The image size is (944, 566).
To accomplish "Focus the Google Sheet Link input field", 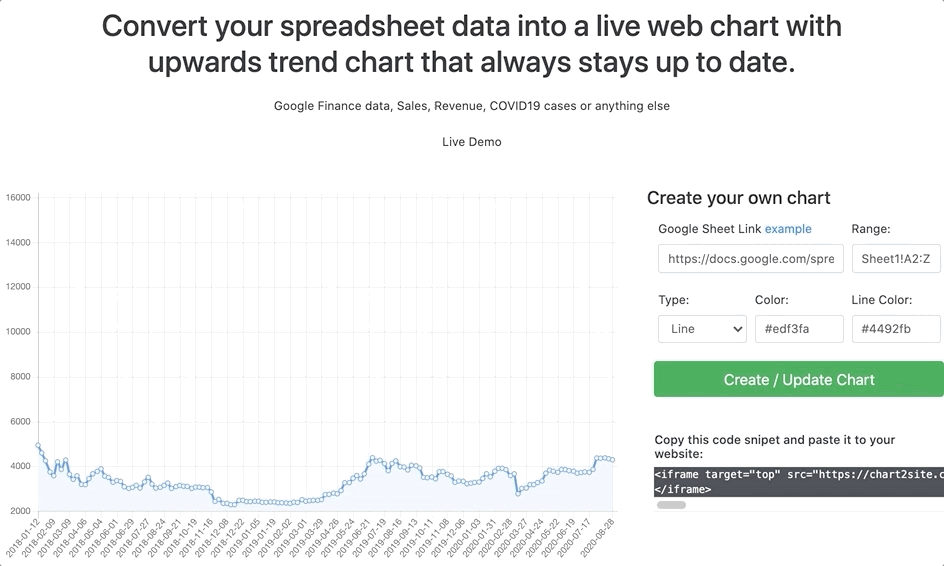I will 750,259.
